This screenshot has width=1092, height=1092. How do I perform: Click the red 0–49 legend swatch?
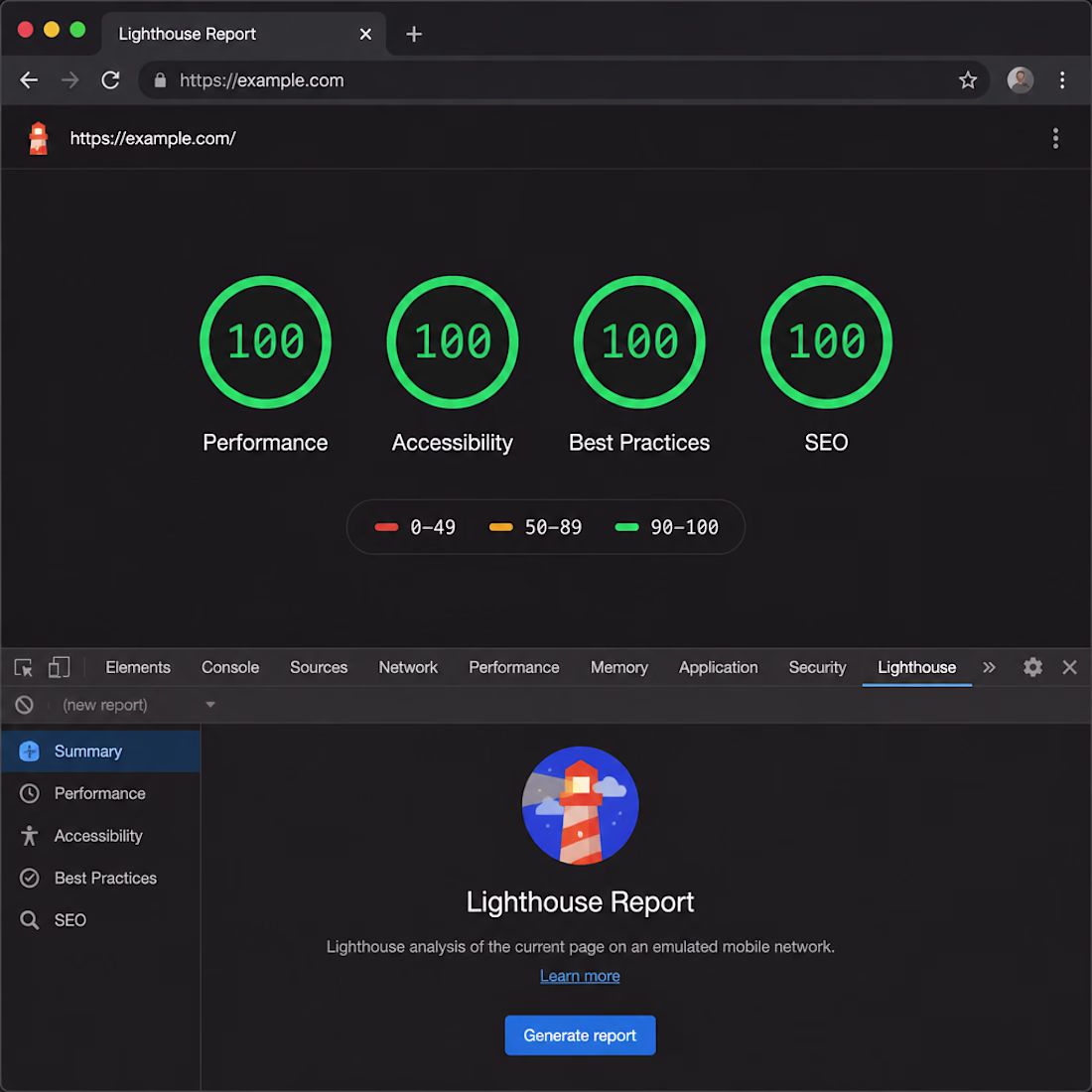tap(386, 527)
